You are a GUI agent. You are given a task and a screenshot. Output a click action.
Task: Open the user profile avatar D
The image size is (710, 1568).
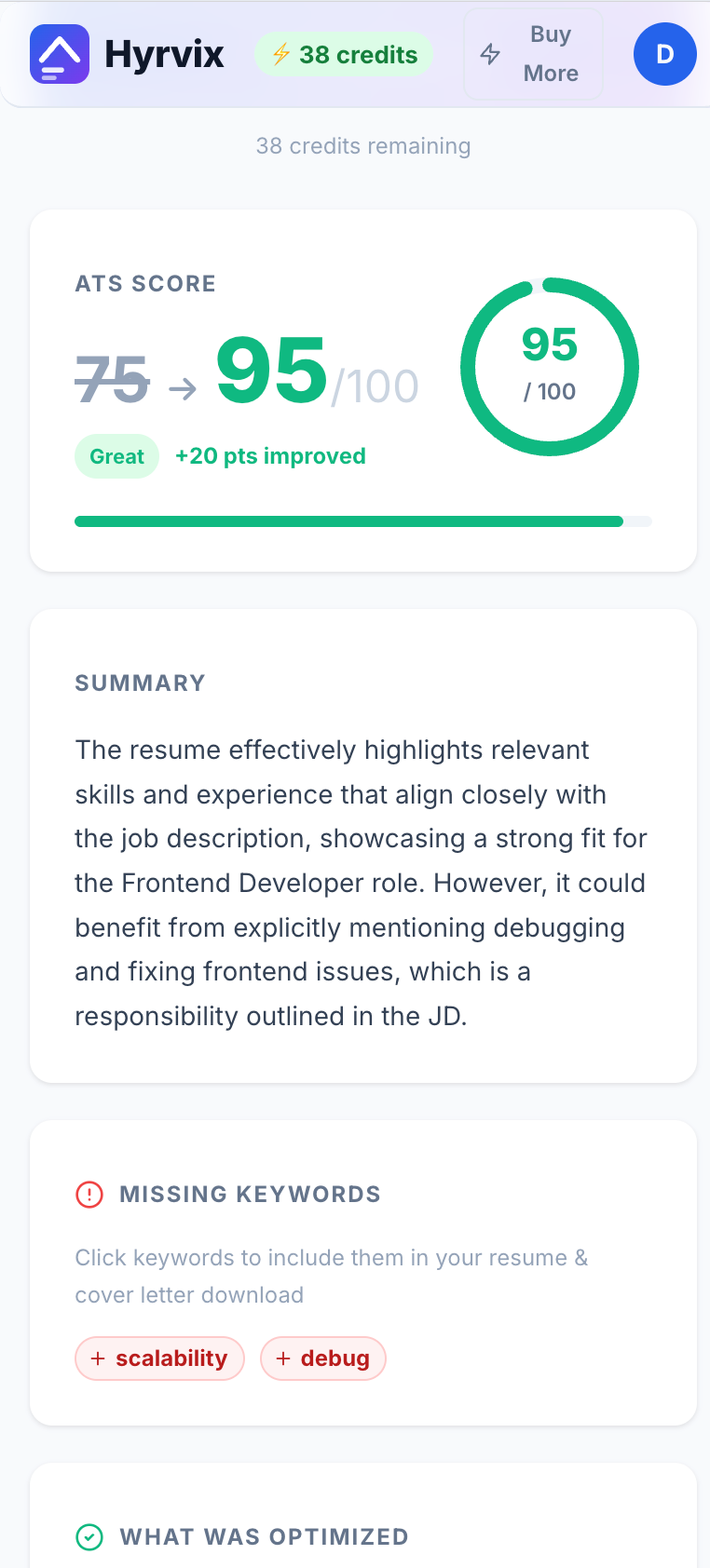tap(664, 54)
